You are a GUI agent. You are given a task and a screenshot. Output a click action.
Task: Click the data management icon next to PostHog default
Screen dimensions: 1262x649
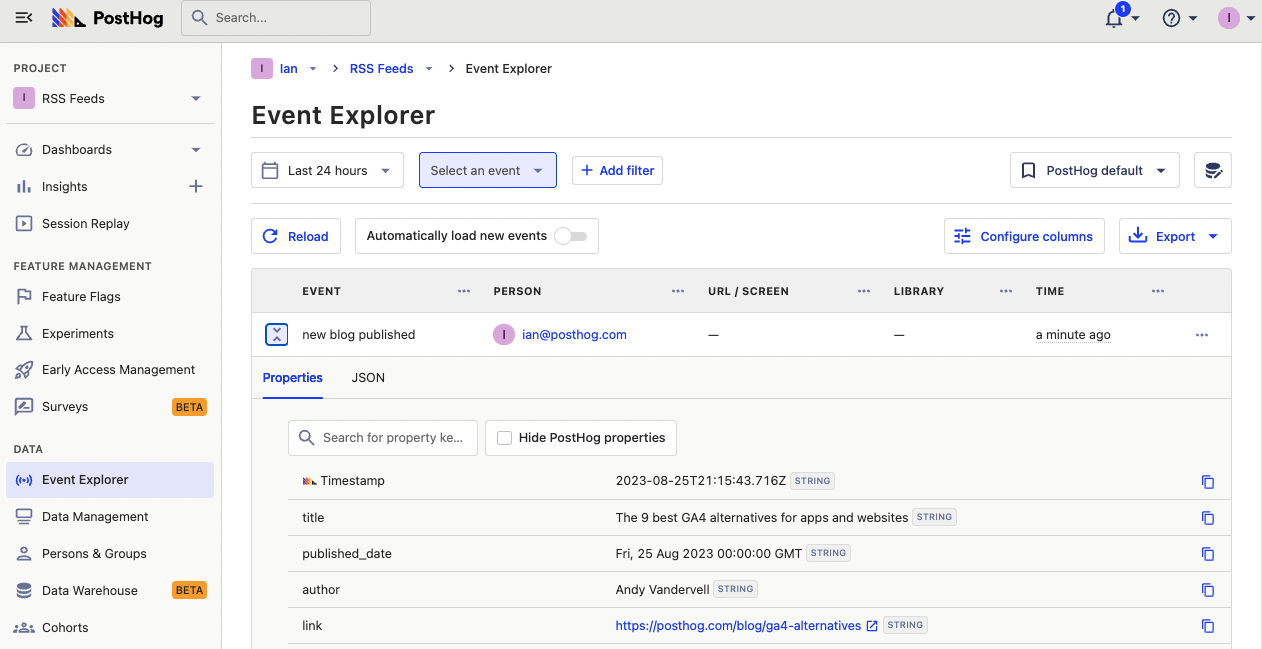[1212, 171]
